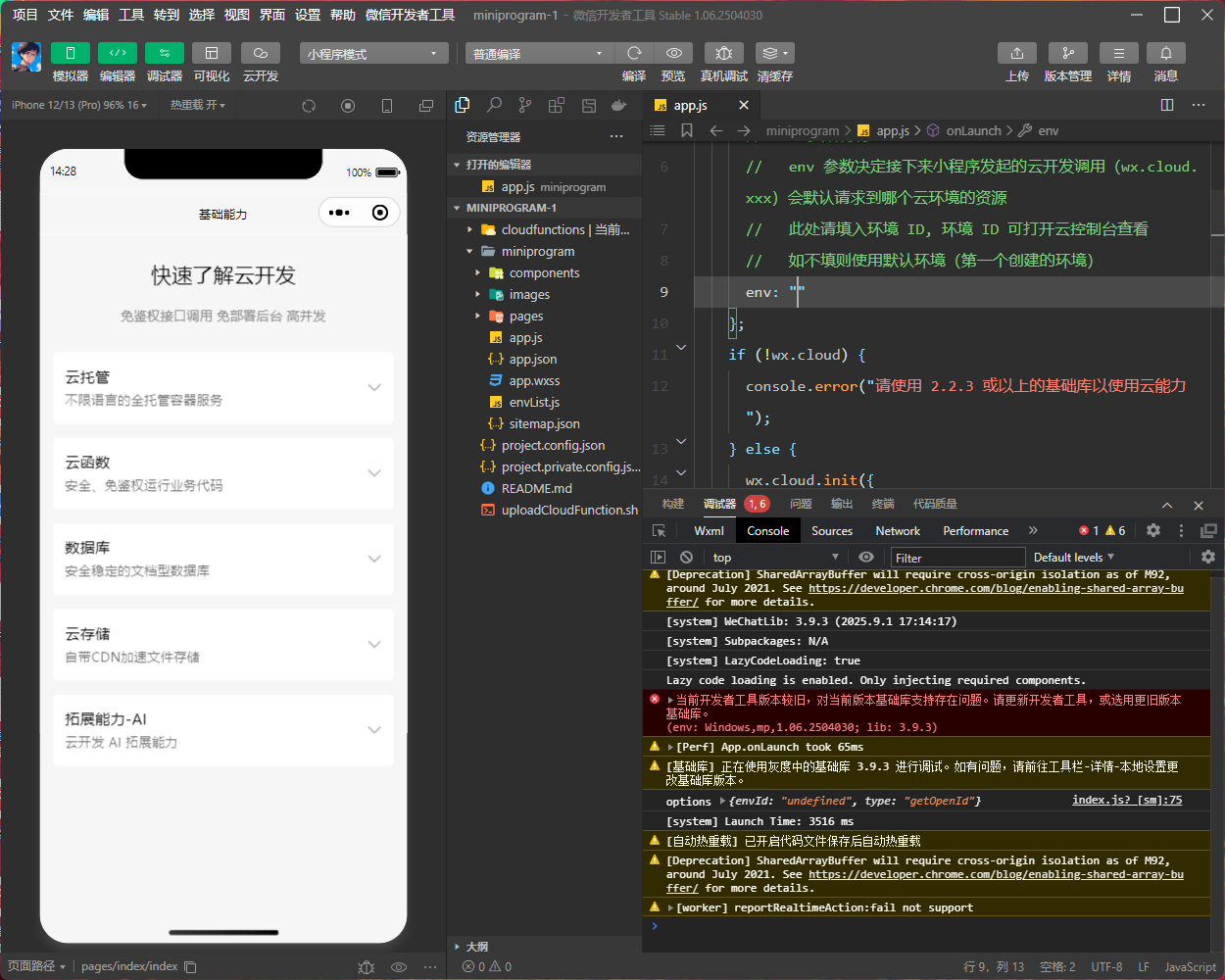Open the Default levels dropdown

(x=1074, y=557)
